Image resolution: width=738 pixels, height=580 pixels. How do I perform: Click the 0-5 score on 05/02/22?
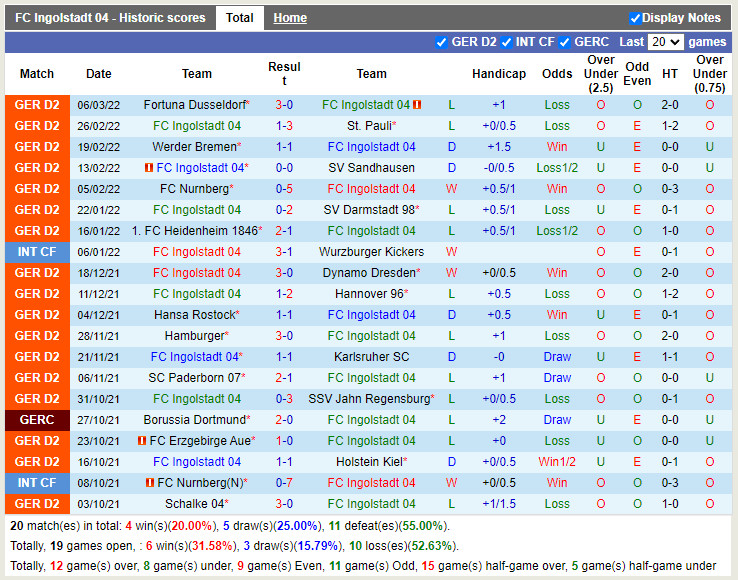click(284, 189)
